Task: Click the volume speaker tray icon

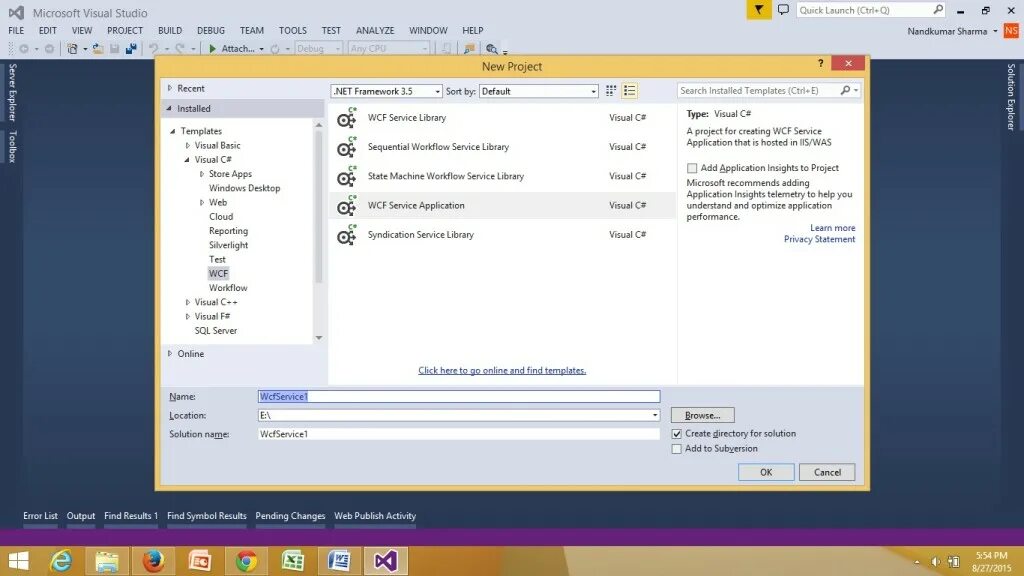Action: coord(935,562)
